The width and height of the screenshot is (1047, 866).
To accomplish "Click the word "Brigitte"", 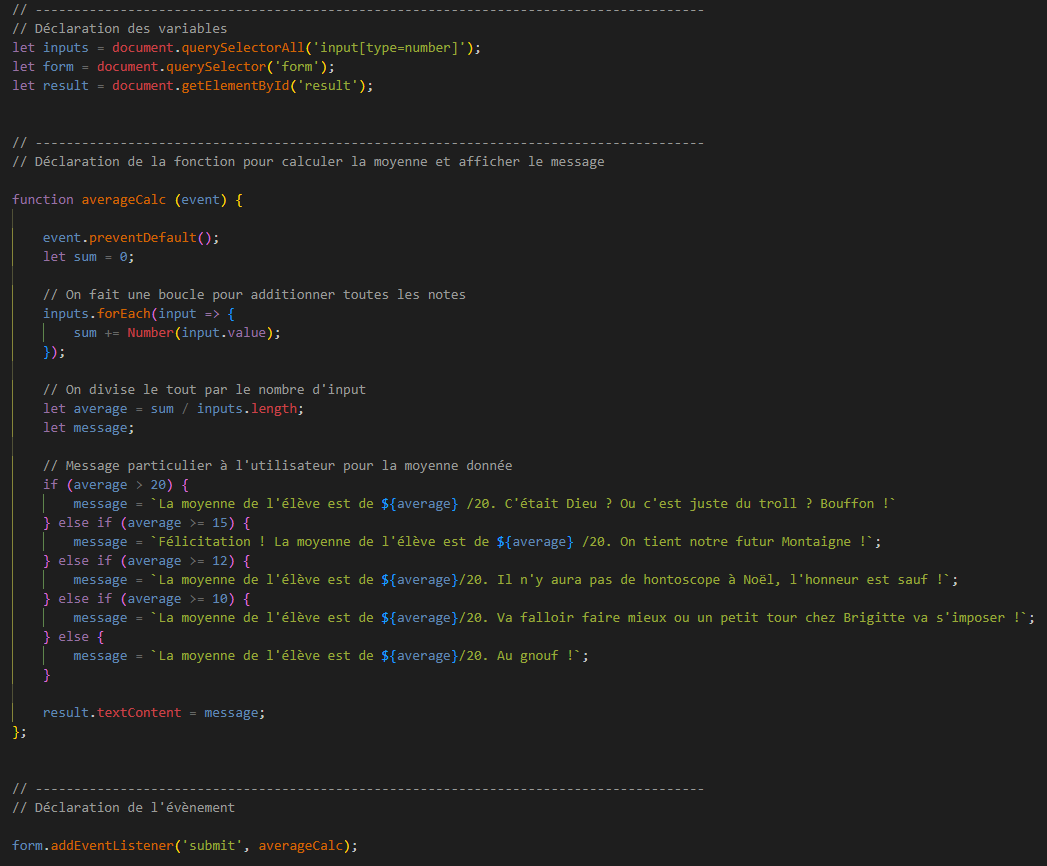I will coord(873,618).
